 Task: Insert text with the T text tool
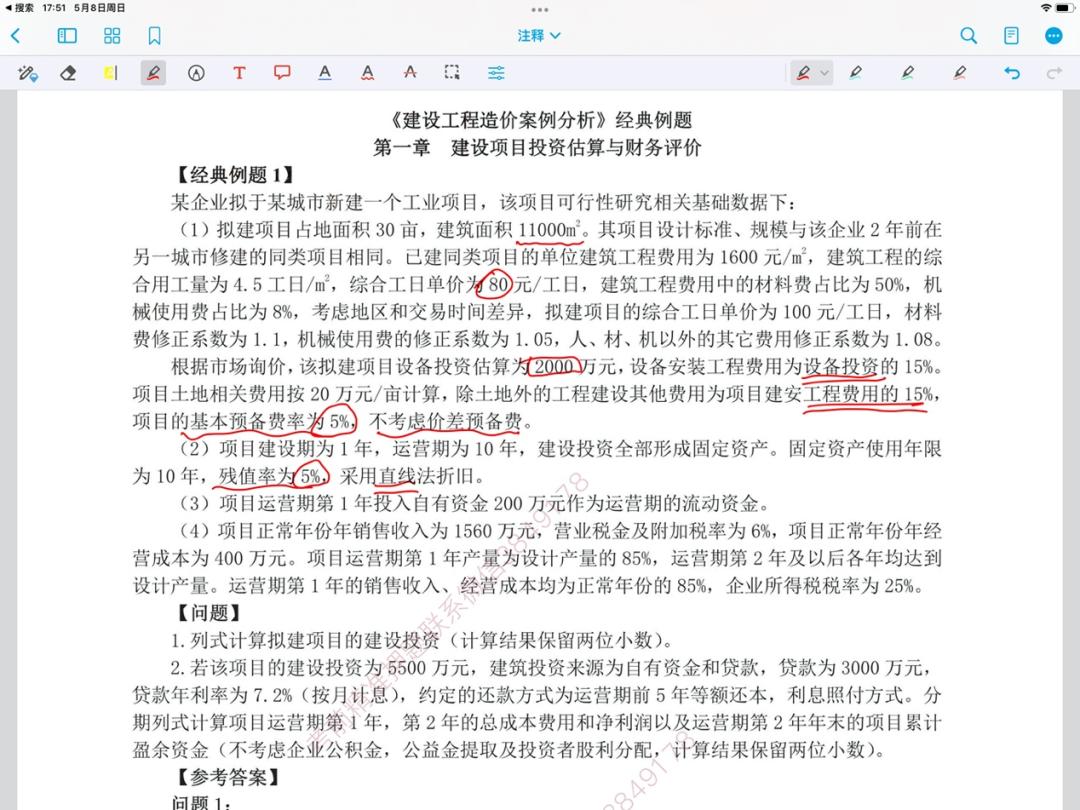tap(239, 72)
